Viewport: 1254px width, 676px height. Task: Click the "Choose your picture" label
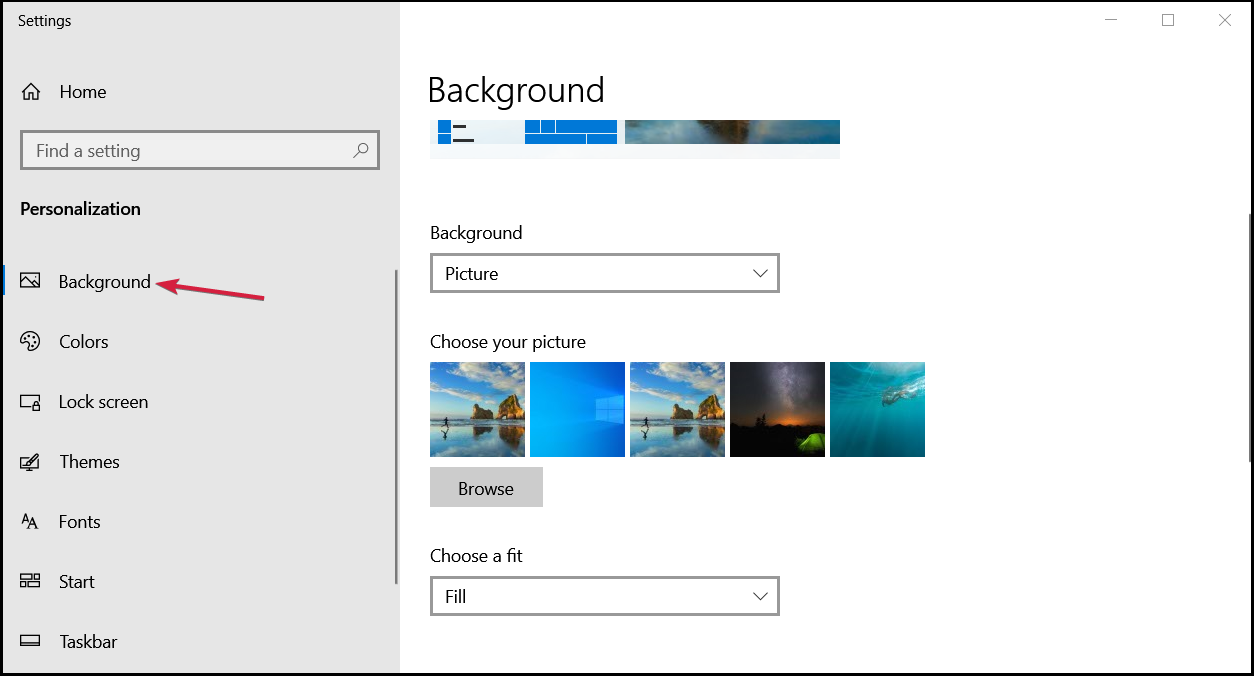click(508, 342)
